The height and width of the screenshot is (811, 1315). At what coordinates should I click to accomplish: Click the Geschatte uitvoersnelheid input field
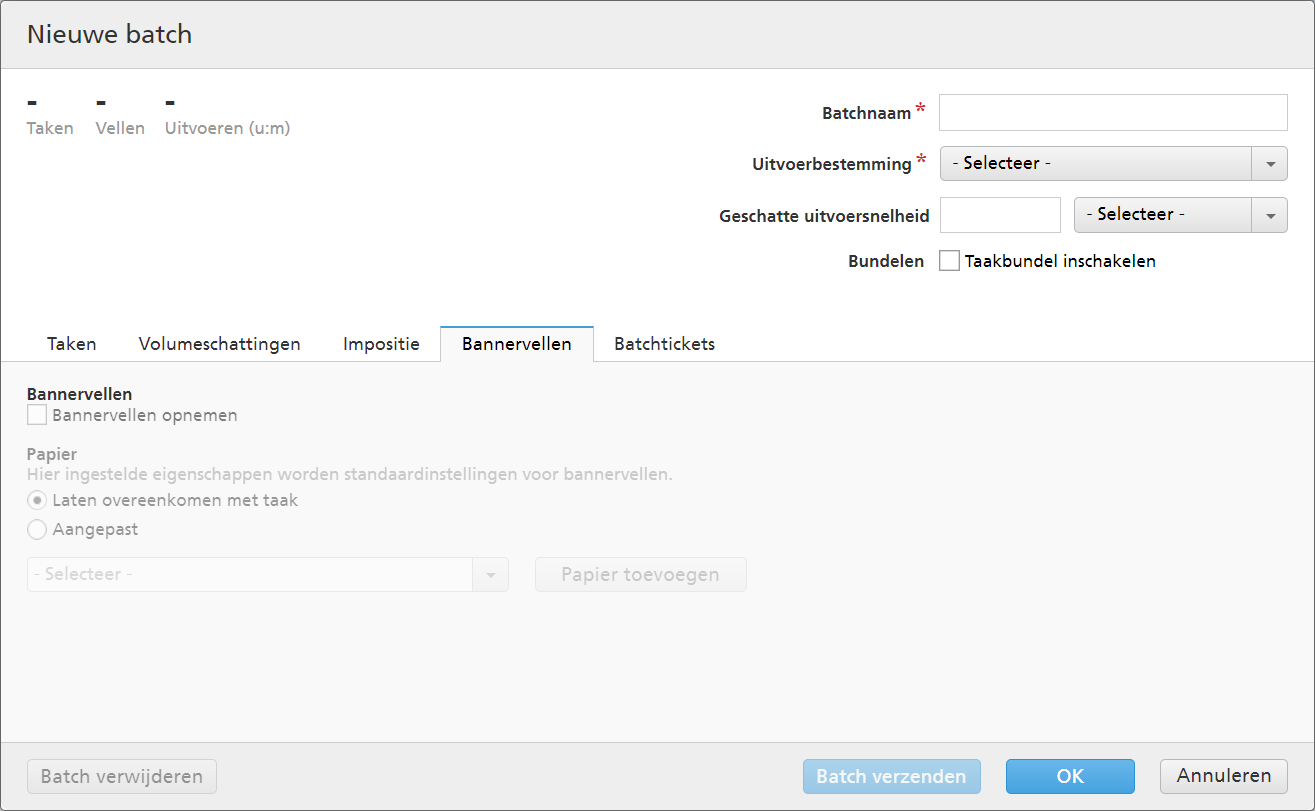click(1000, 215)
